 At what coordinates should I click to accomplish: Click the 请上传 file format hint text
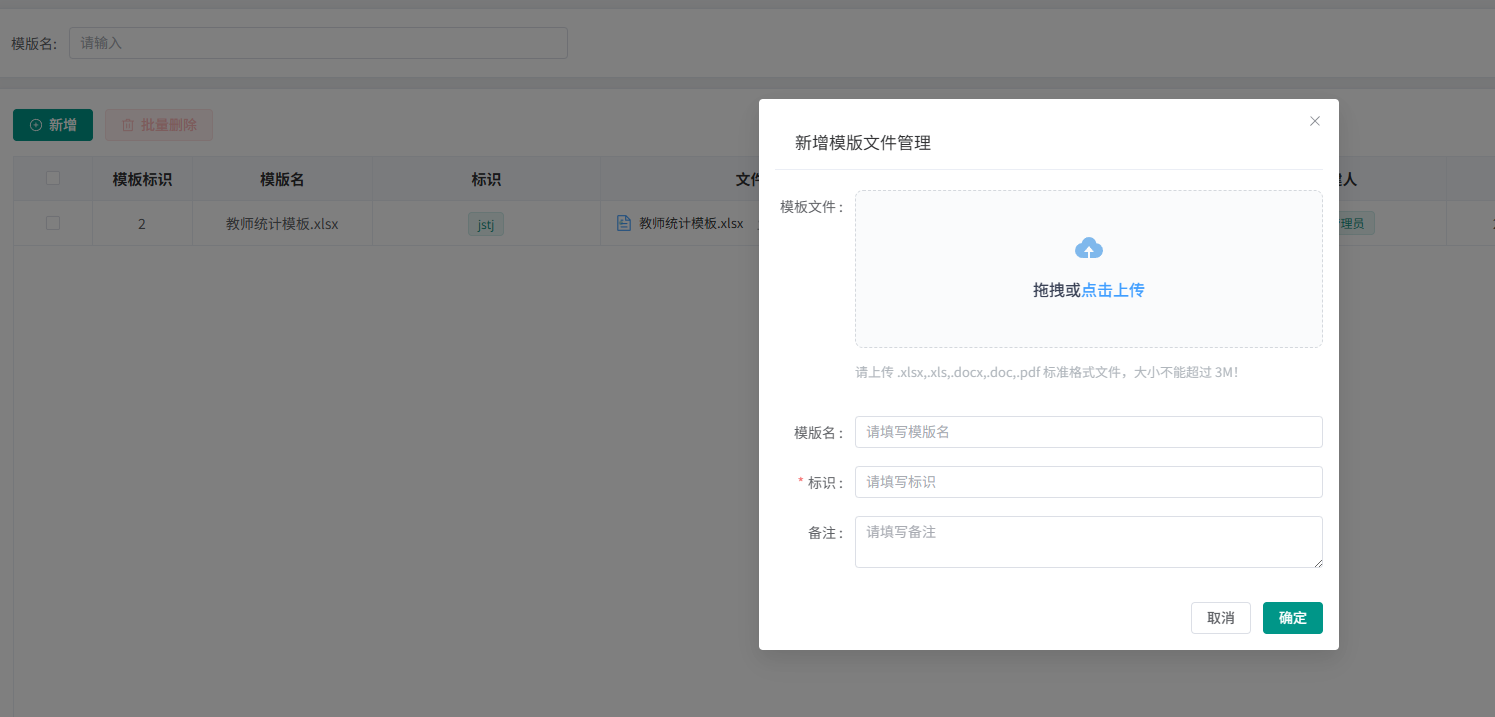[x=1046, y=372]
